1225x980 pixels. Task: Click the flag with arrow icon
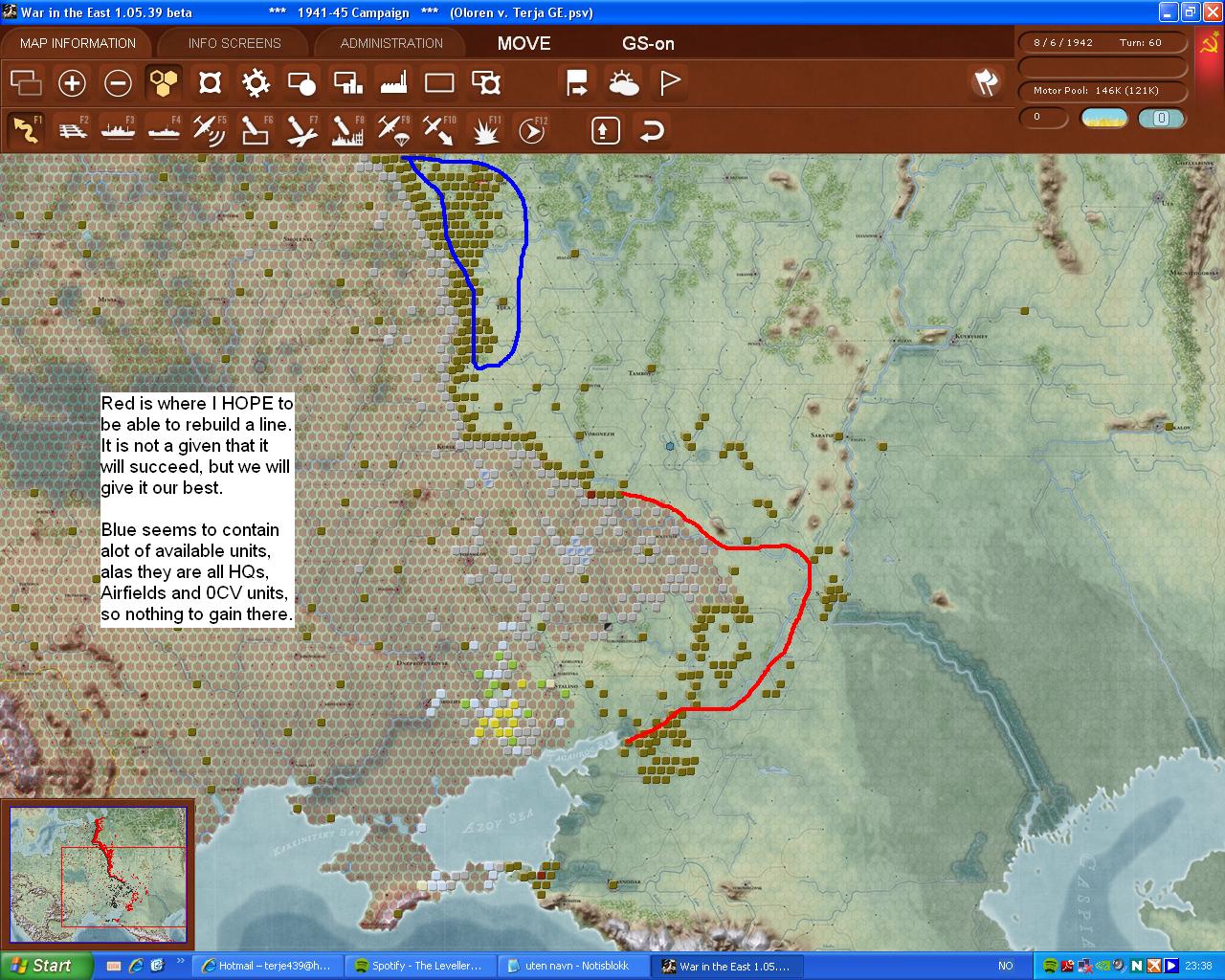[577, 83]
